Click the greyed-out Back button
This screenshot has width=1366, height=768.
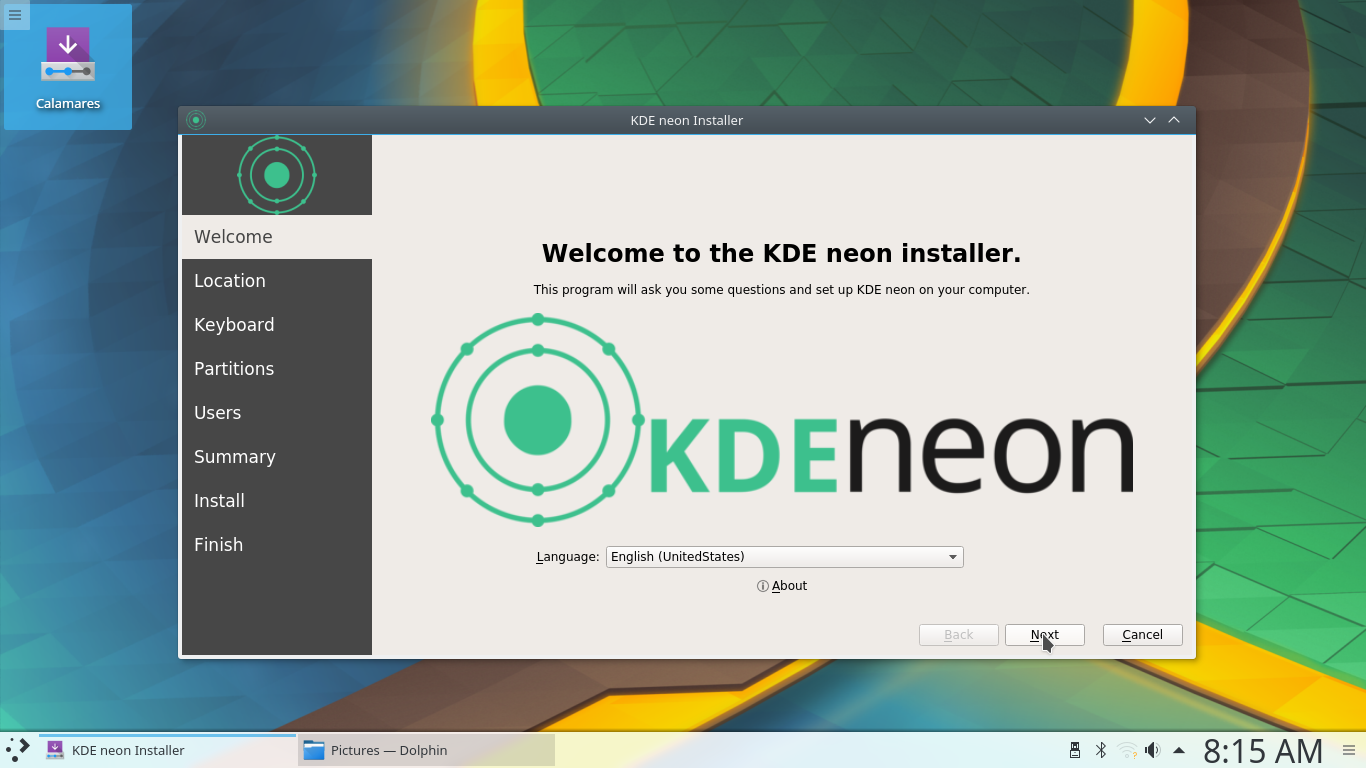(959, 635)
